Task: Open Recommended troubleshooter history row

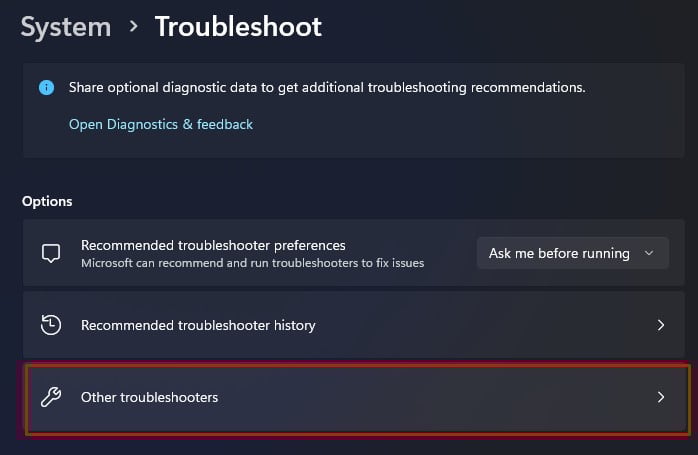Action: coord(353,325)
